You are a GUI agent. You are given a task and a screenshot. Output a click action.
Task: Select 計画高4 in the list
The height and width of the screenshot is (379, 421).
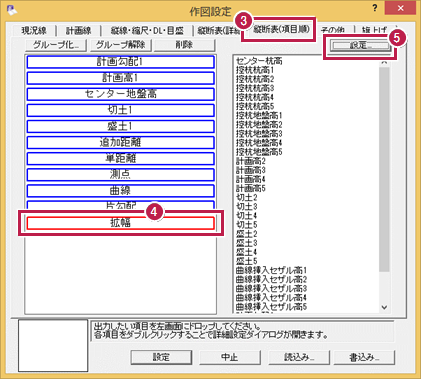[251, 179]
